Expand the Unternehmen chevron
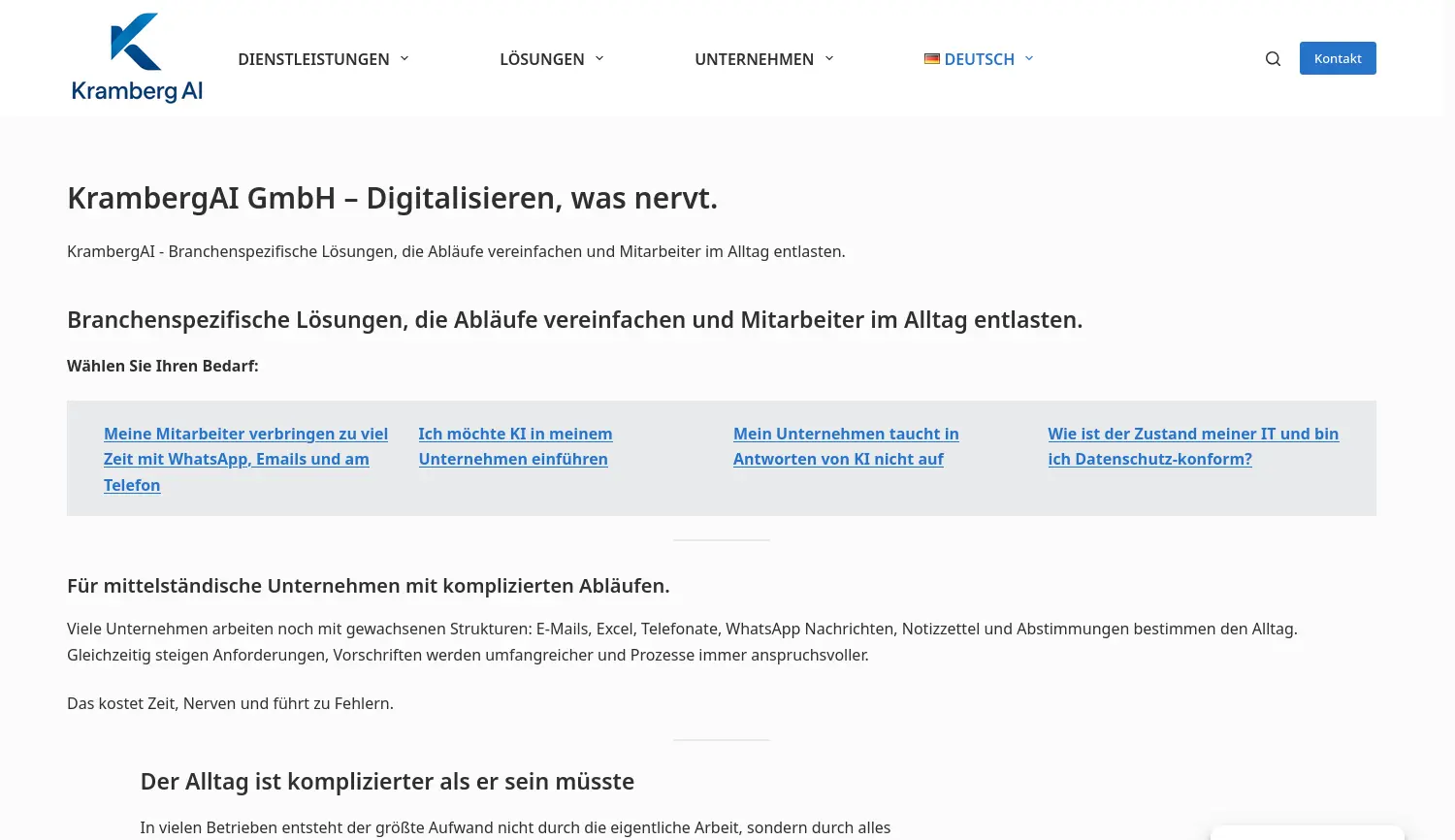This screenshot has width=1455, height=840. 829,59
